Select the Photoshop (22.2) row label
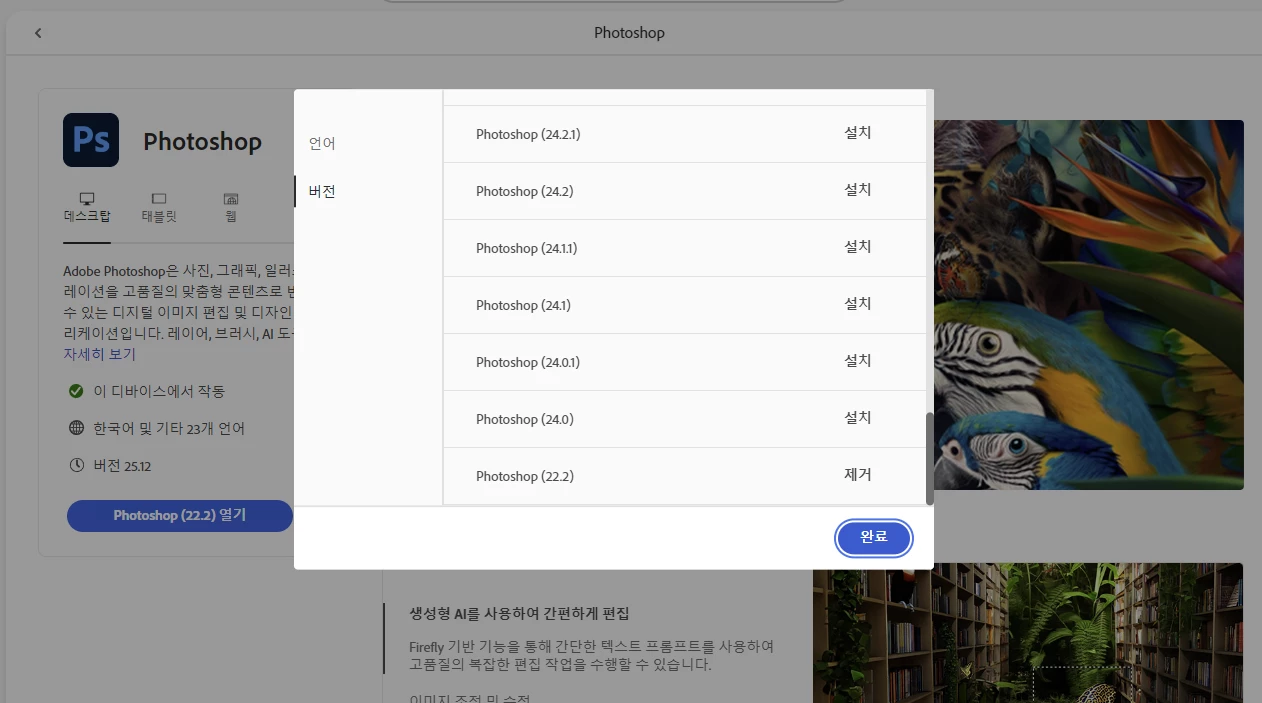Viewport: 1262px width, 703px height. tap(525, 476)
